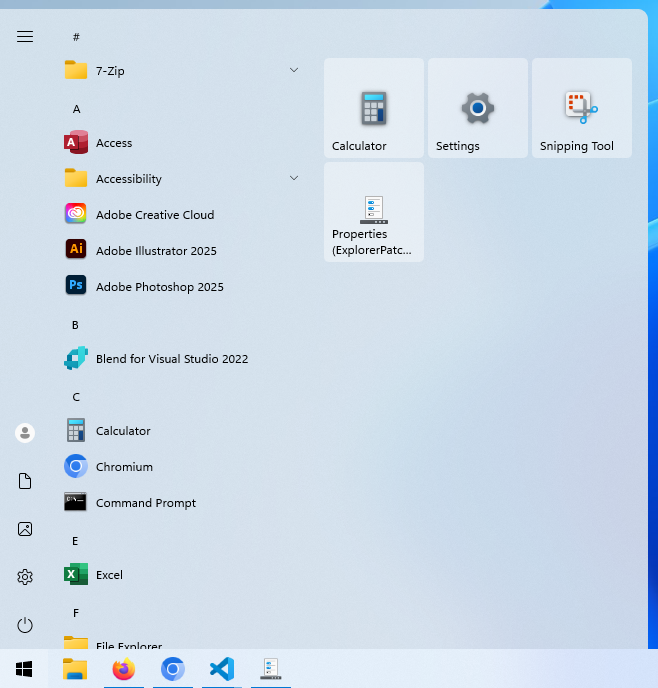Launch Chromium from the app list
Viewport: 658px width, 688px height.
(x=182, y=466)
